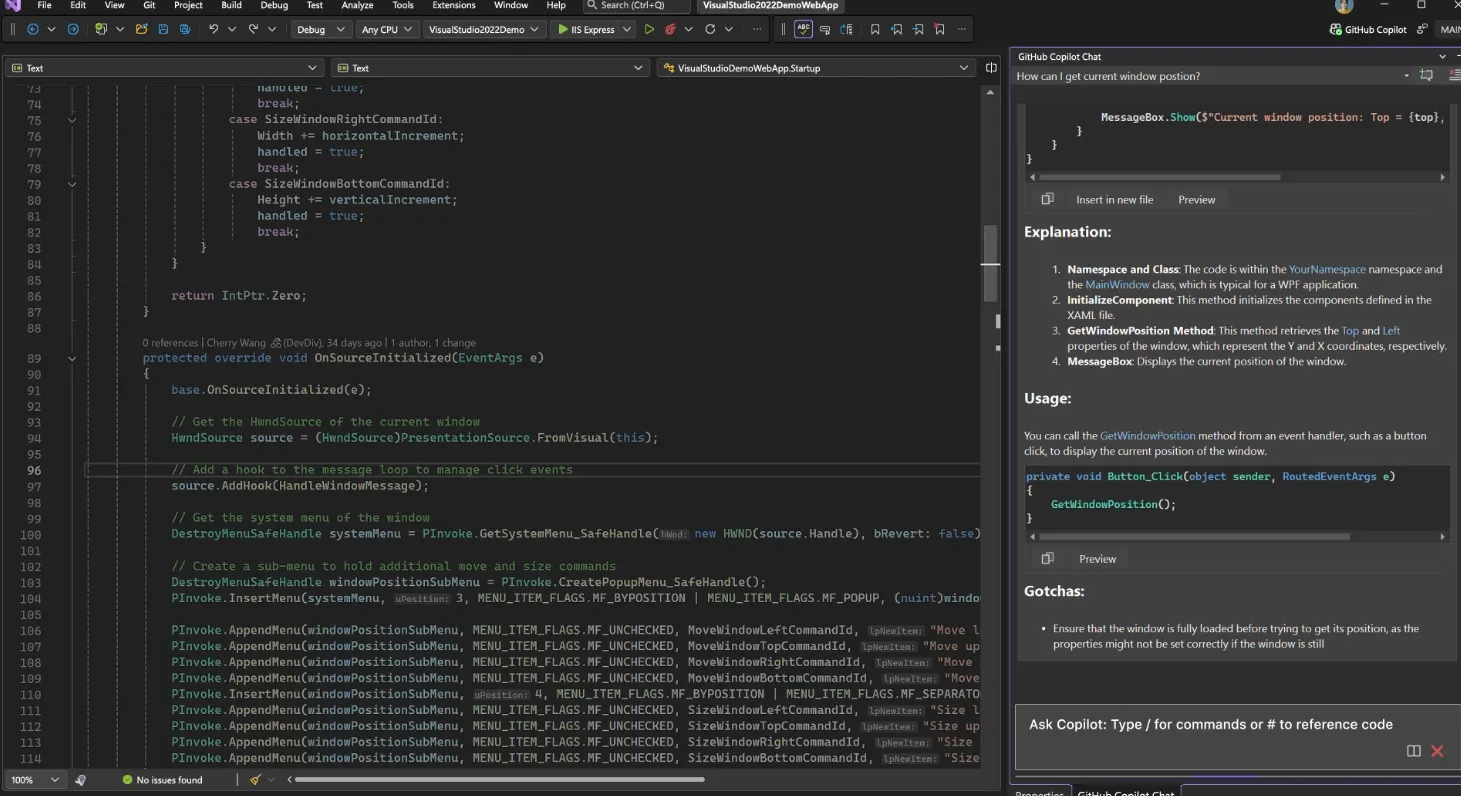1461x796 pixels.
Task: Switch to the Properties bottom tab
Action: [x=1039, y=793]
